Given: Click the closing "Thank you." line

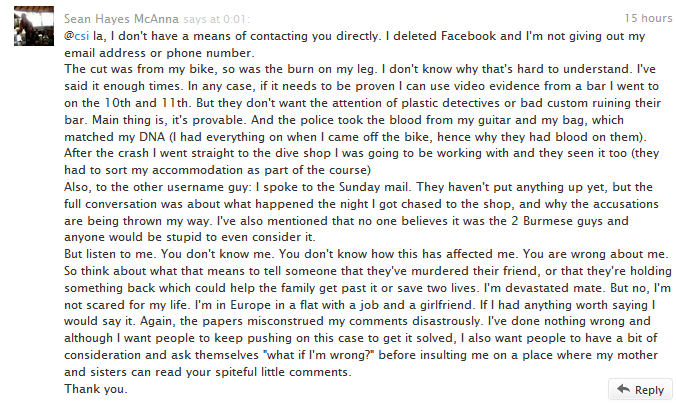Looking at the screenshot, I should point(96,389).
